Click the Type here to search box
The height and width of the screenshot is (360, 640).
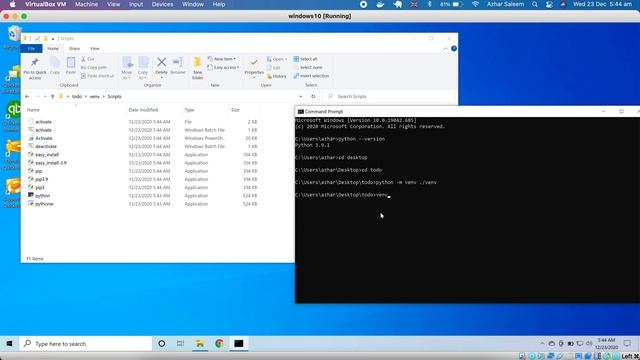86,344
